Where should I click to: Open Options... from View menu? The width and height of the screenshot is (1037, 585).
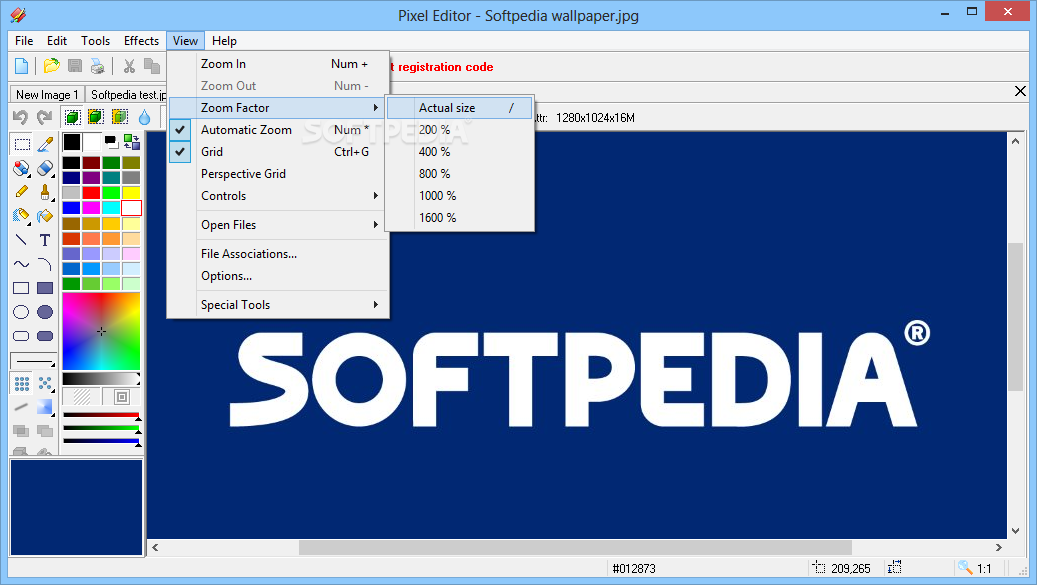[278, 276]
